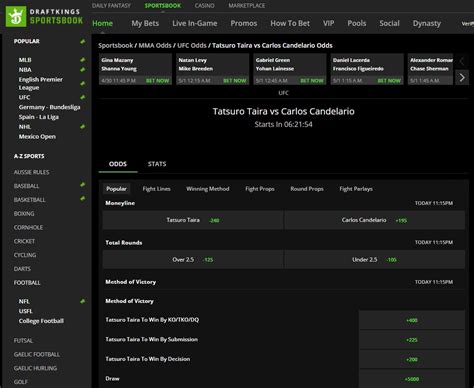The height and width of the screenshot is (388, 474).
Task: Open College Football in sidebar
Action: (41, 321)
